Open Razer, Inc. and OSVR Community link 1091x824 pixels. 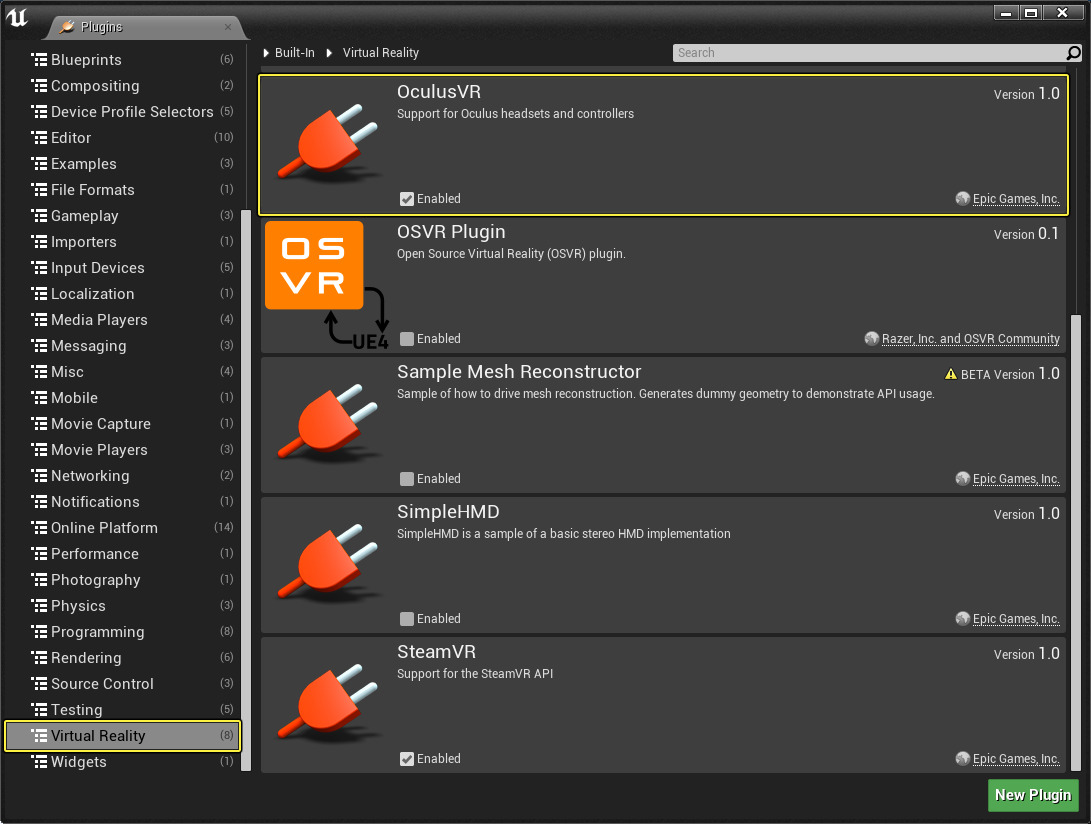(970, 339)
